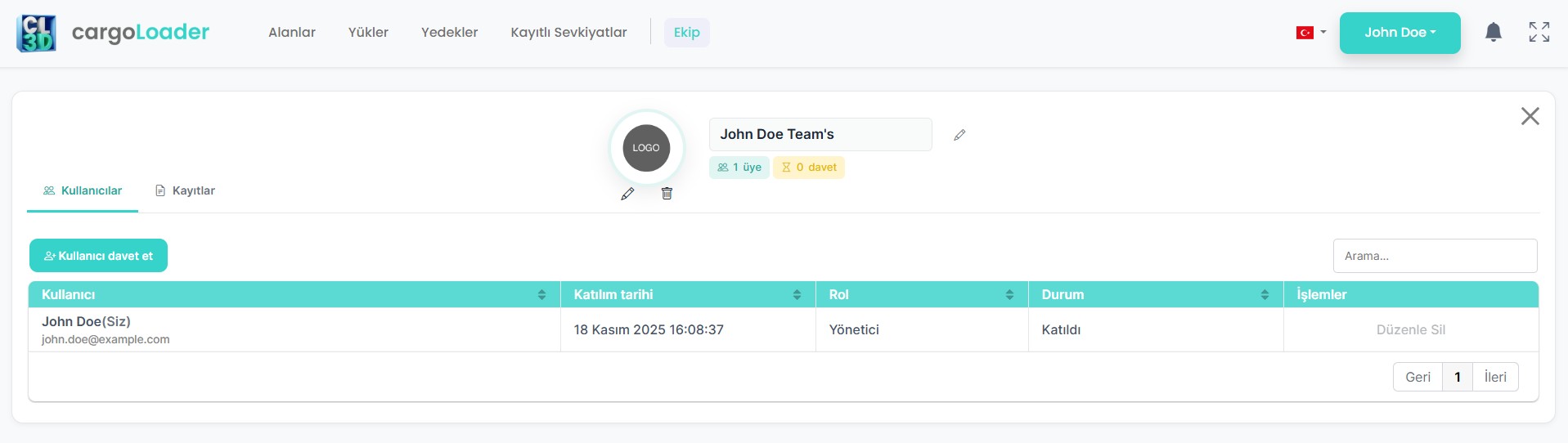This screenshot has height=443, width=1568.
Task: Click the circular LOGO placeholder
Action: tap(646, 148)
